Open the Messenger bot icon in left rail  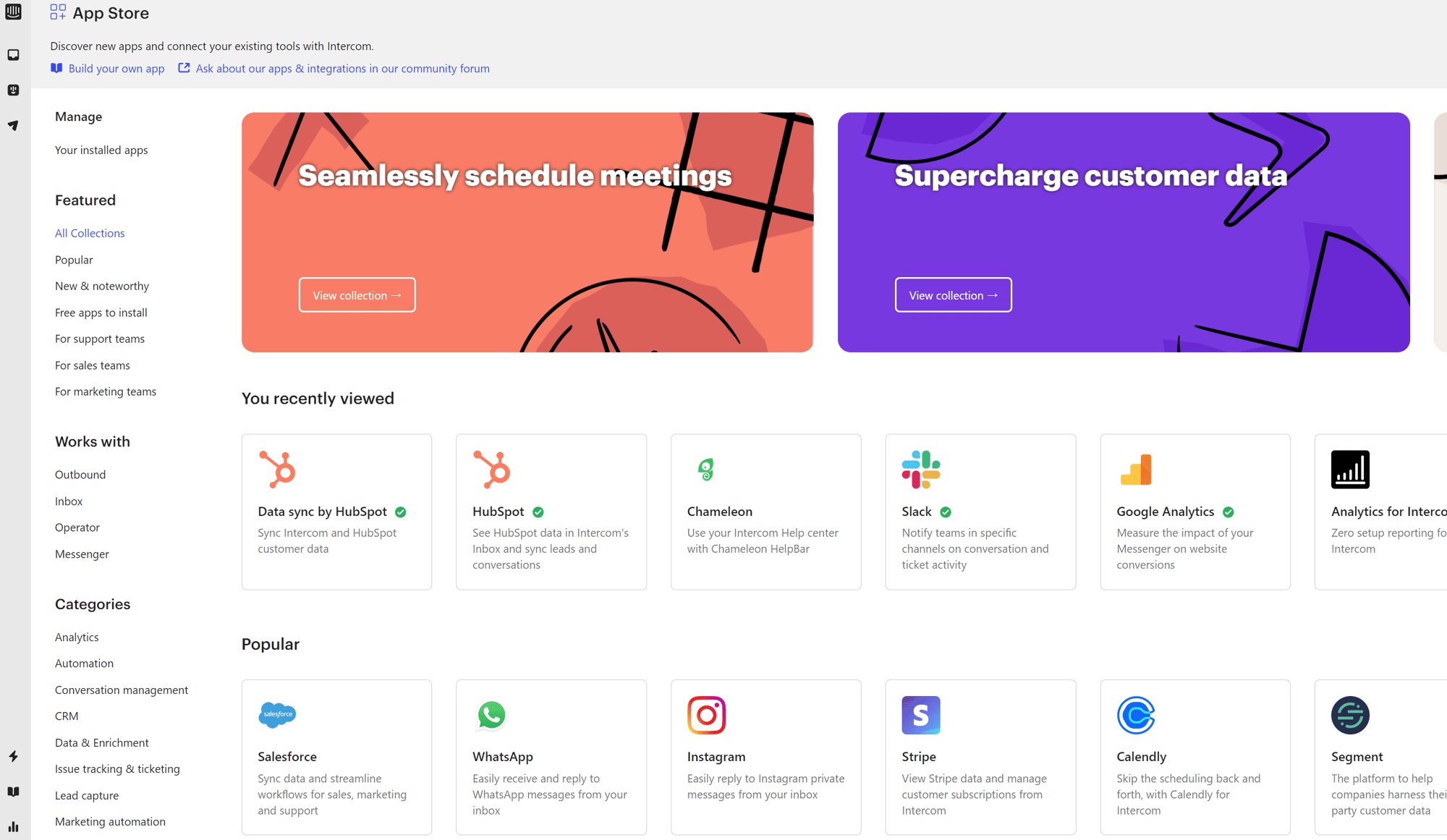14,90
